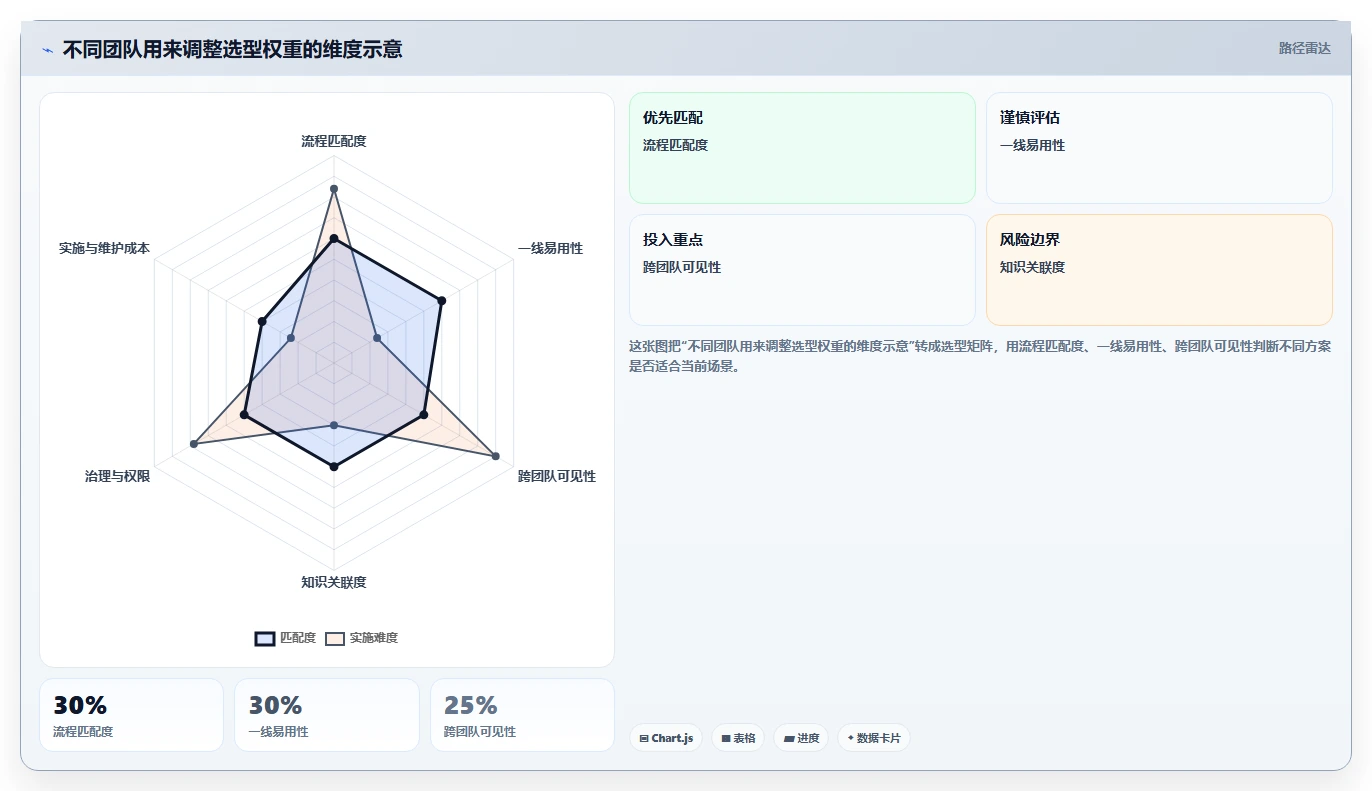Screen dimensions: 1372x791
Task: Click the 实施与维护成本 radar axis label
Action: click(x=105, y=248)
